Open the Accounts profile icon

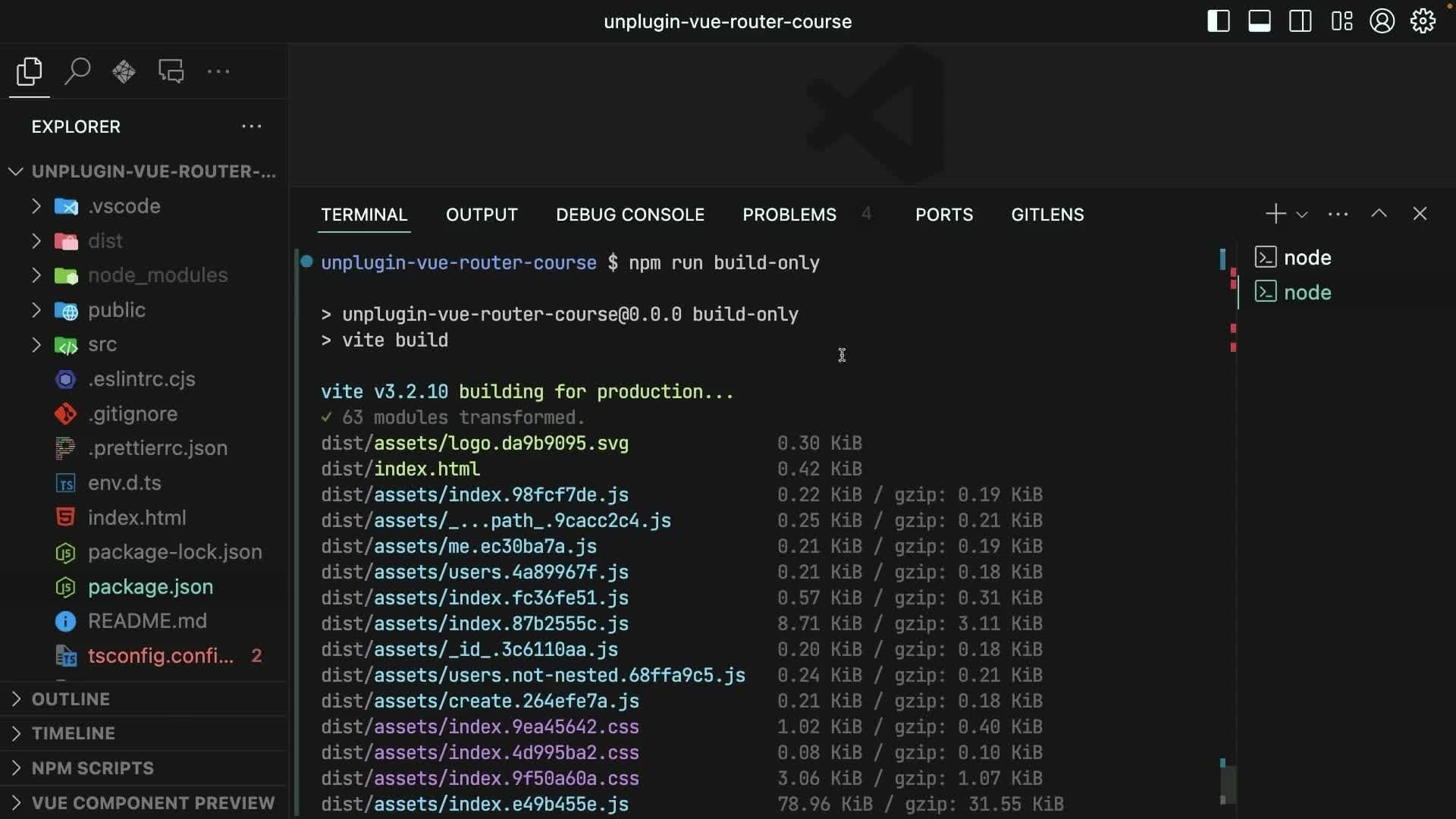pos(1382,21)
